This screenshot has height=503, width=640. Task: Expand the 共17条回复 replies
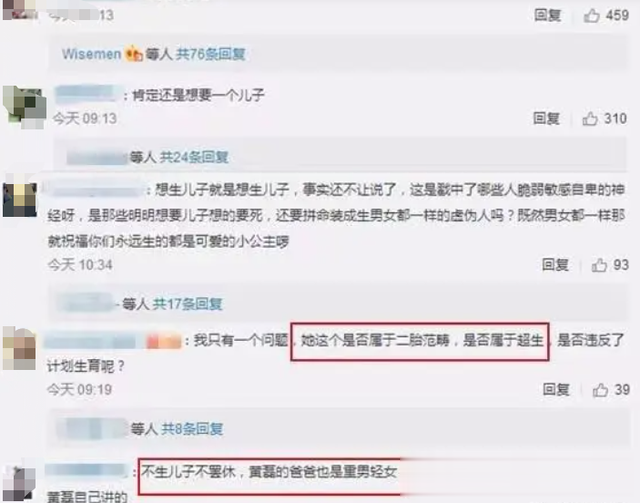pyautogui.click(x=187, y=304)
